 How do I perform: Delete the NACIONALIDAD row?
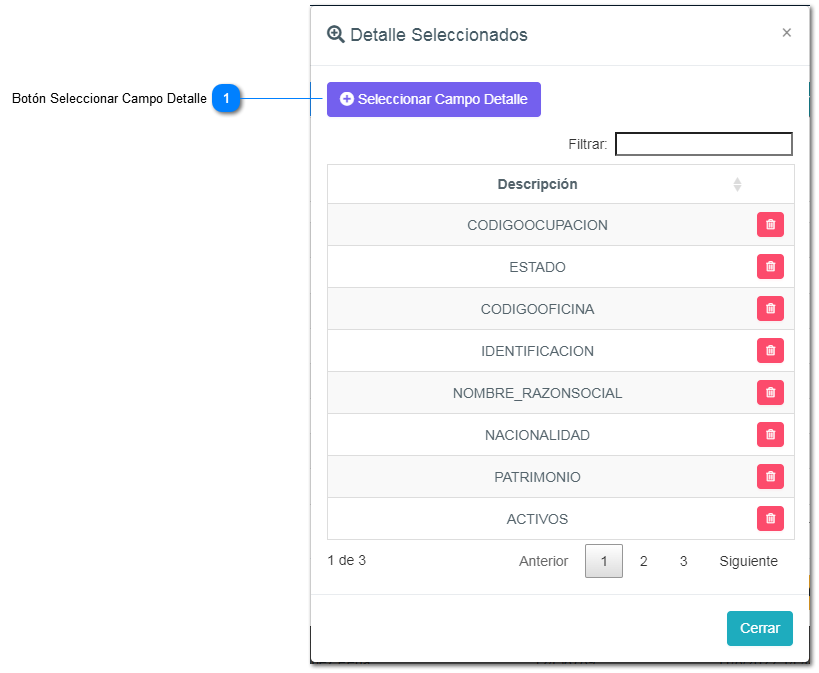[770, 435]
